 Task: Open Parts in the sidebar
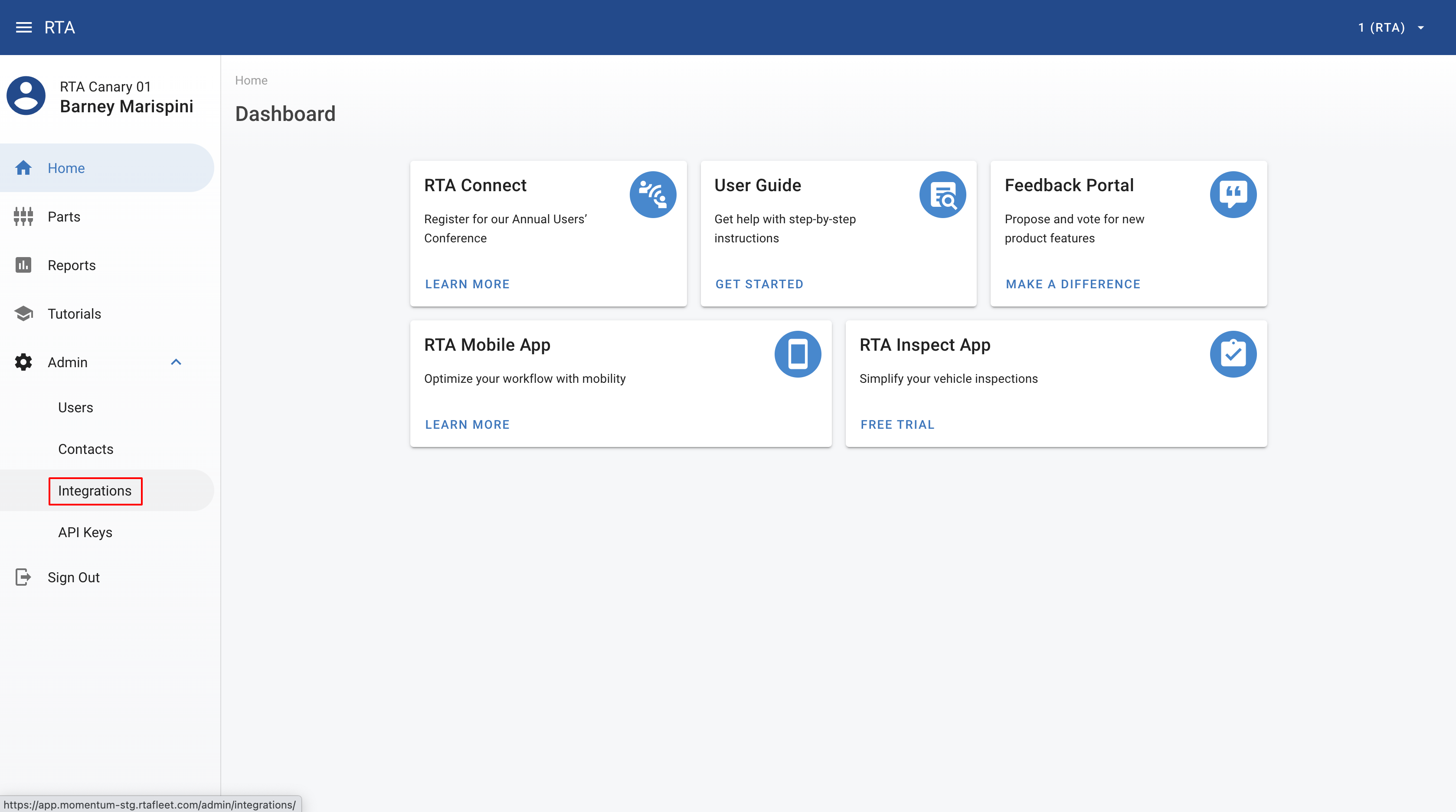tap(64, 216)
